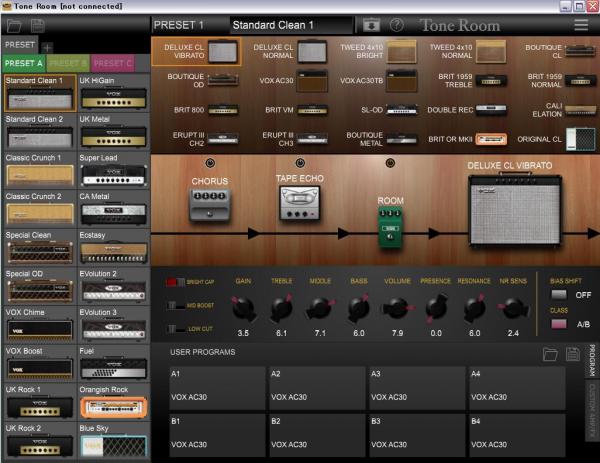Pick the VOX AC30TB amp model

(378, 81)
